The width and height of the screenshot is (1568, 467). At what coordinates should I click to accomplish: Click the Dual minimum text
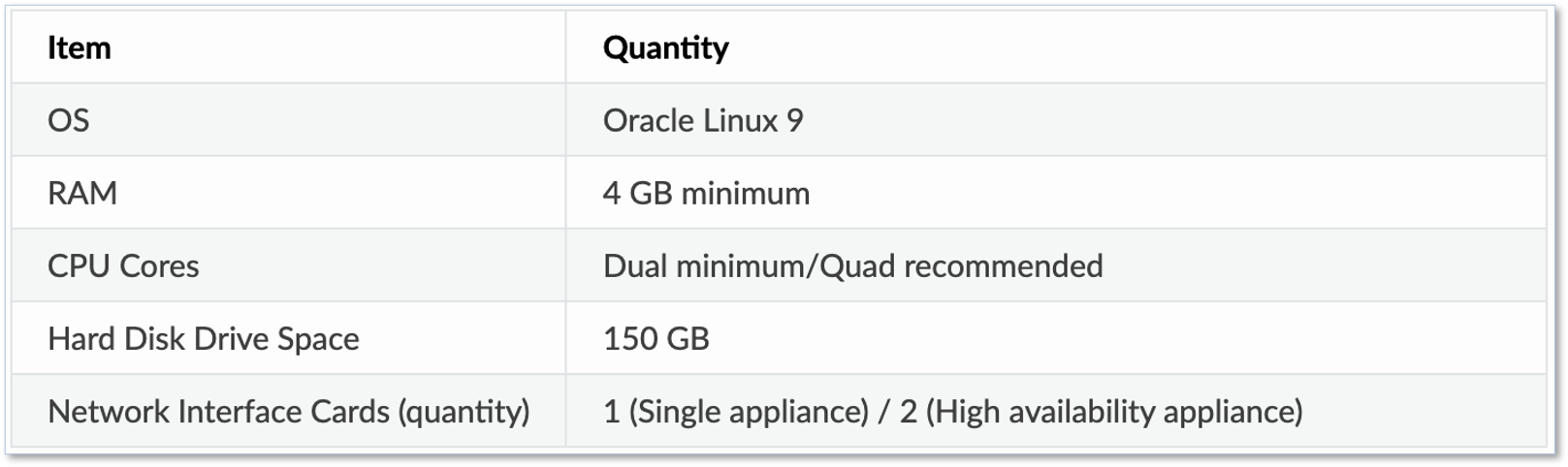click(703, 265)
